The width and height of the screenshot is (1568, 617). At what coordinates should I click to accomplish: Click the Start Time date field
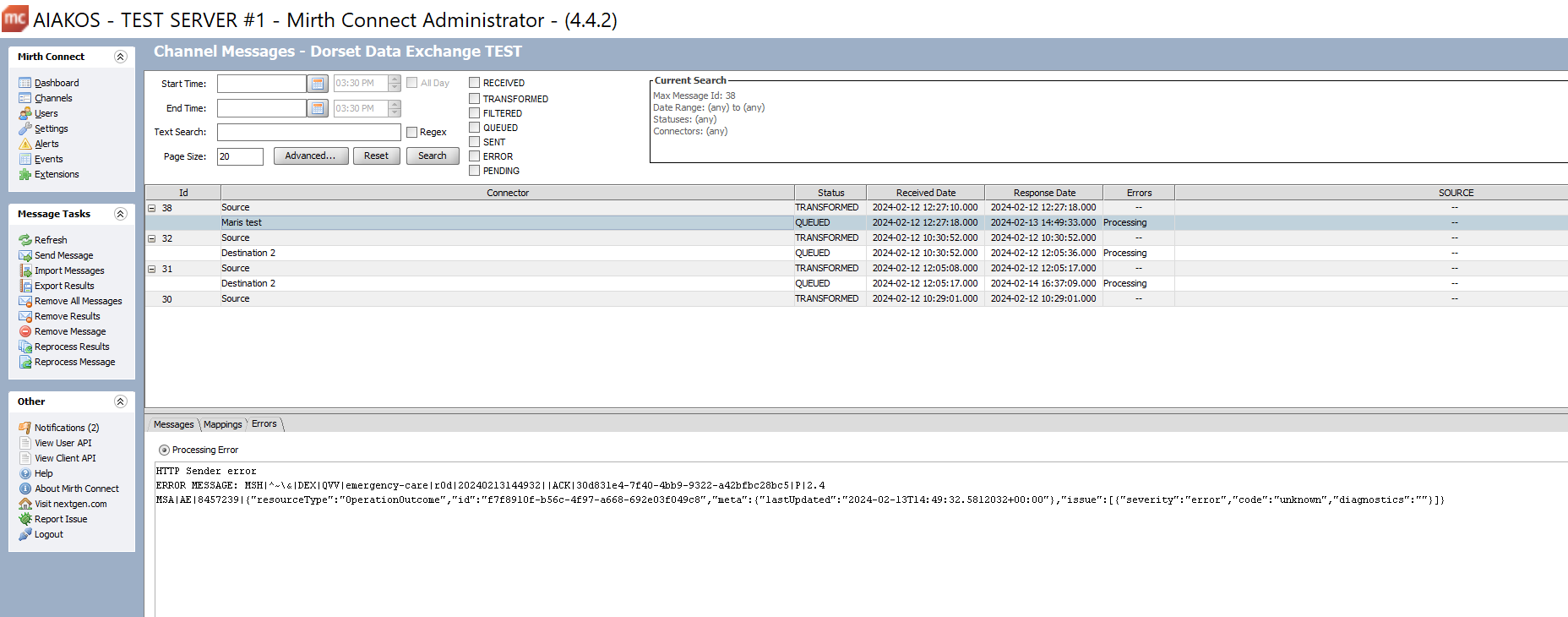pyautogui.click(x=262, y=84)
